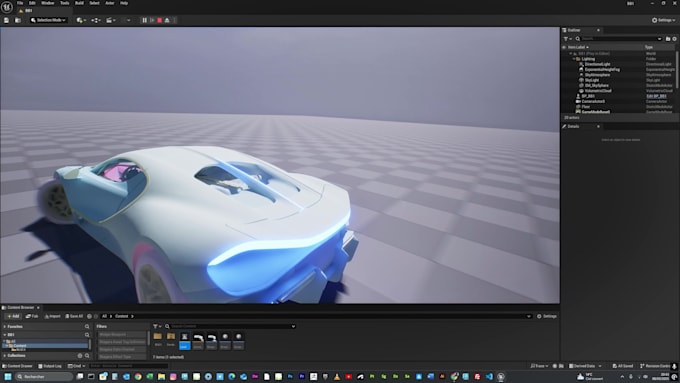Pause the play-in-editor simulation
Viewport: 680px width, 383px height.
[x=144, y=20]
